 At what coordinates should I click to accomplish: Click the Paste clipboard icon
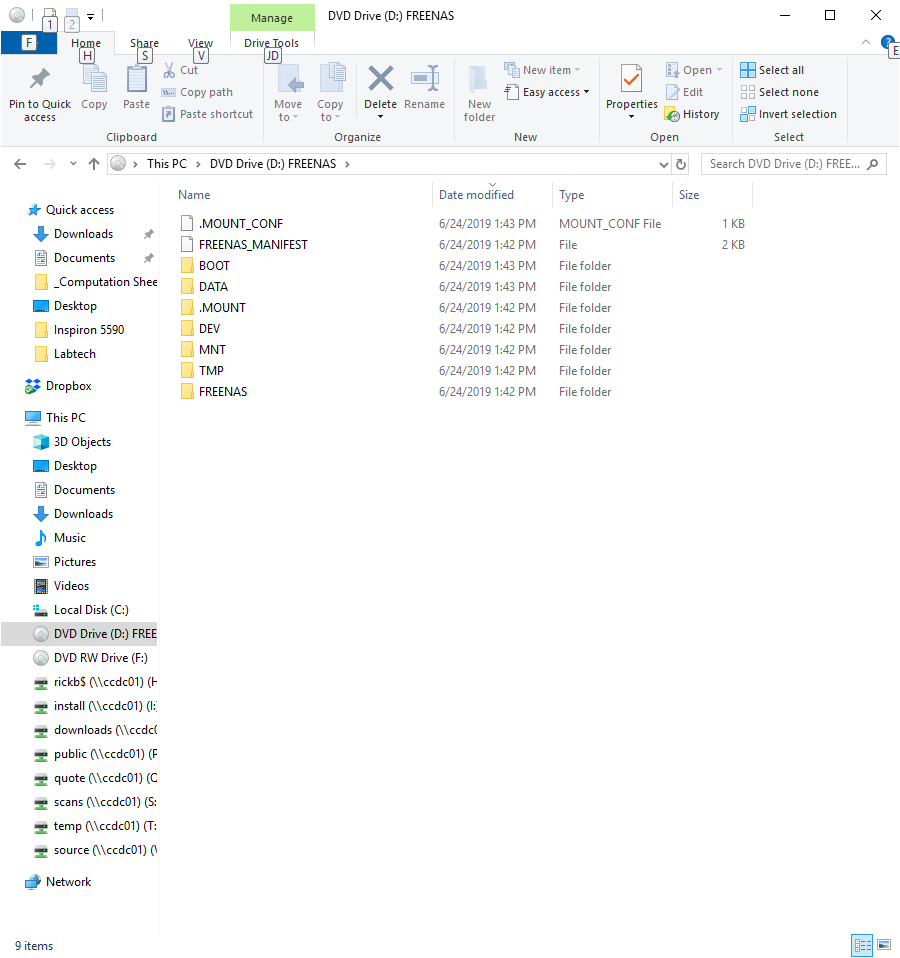[136, 79]
